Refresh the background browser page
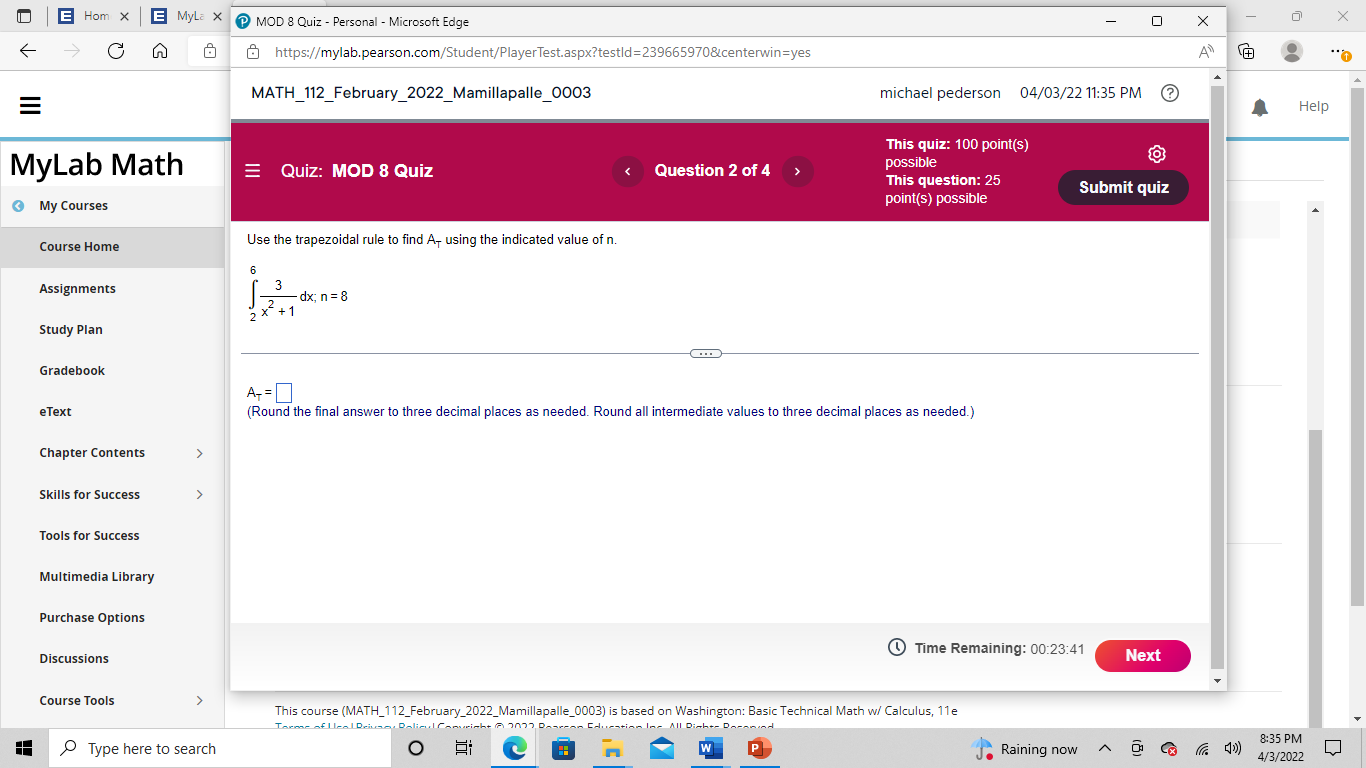This screenshot has width=1366, height=768. tap(116, 52)
